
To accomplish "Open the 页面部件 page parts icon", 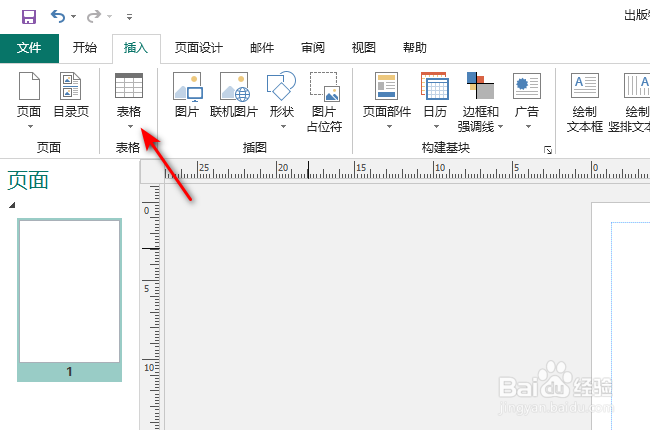I will 386,86.
